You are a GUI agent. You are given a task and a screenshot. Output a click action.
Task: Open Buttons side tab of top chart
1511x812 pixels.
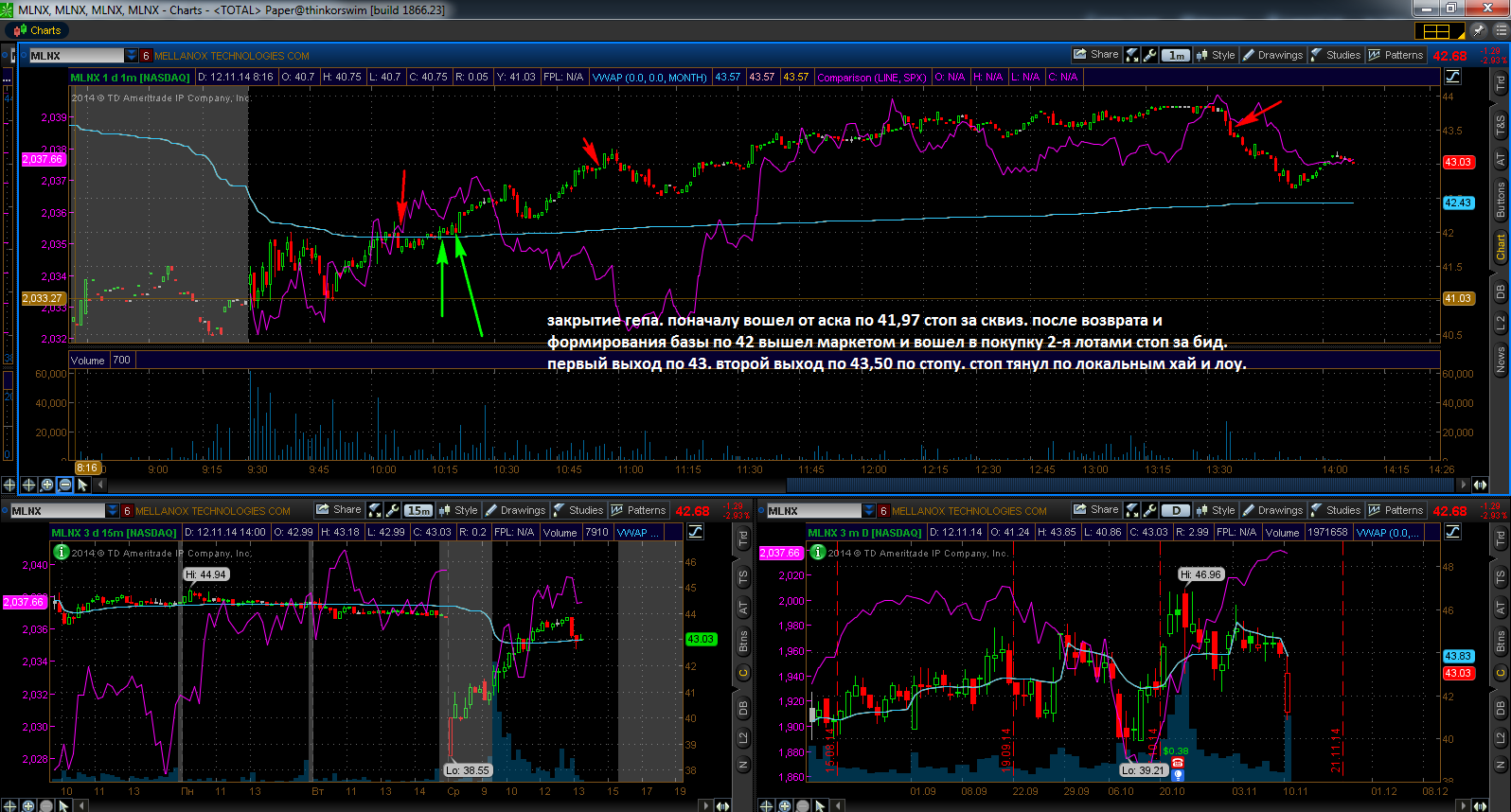point(1501,201)
